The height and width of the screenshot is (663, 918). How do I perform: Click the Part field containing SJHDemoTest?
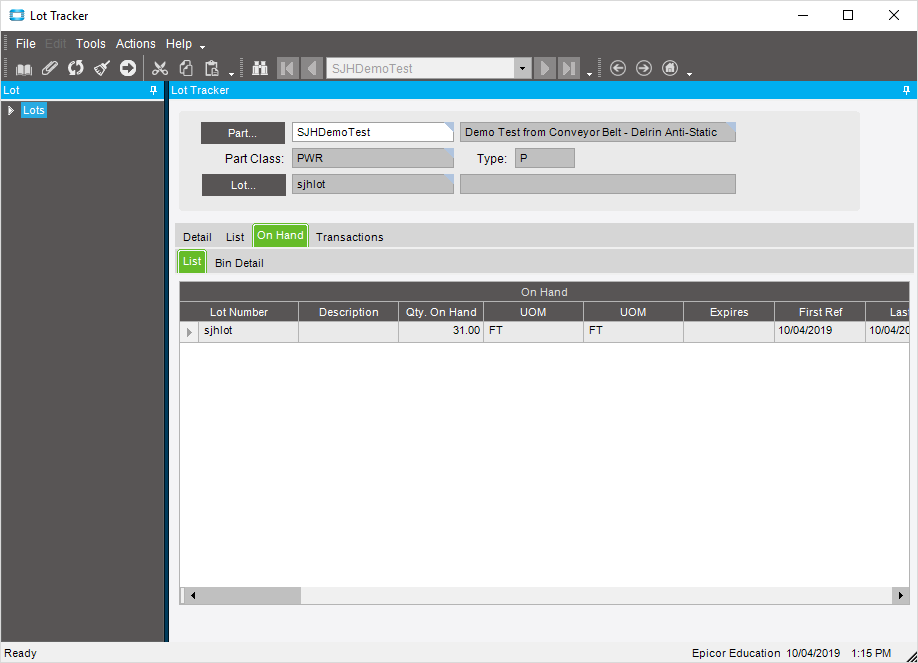point(373,132)
